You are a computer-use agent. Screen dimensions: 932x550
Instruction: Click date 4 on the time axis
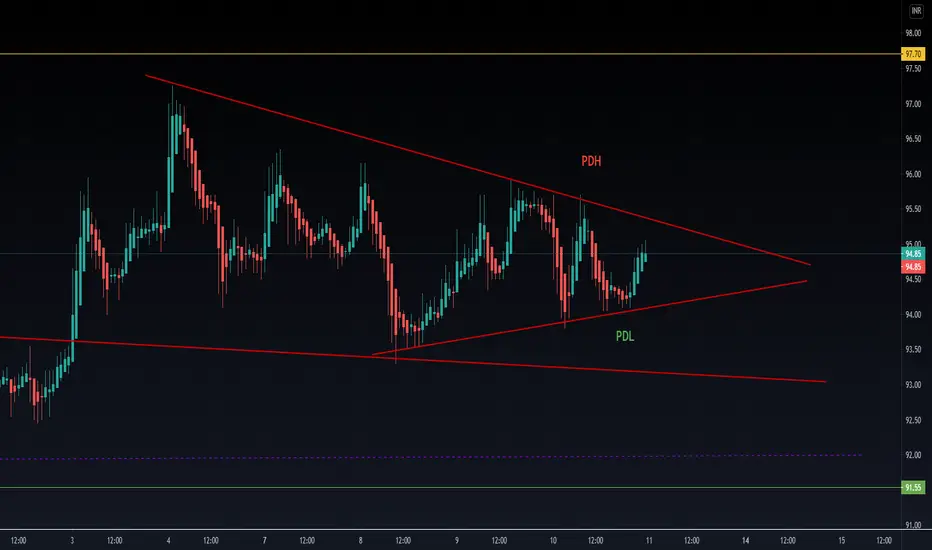click(168, 540)
